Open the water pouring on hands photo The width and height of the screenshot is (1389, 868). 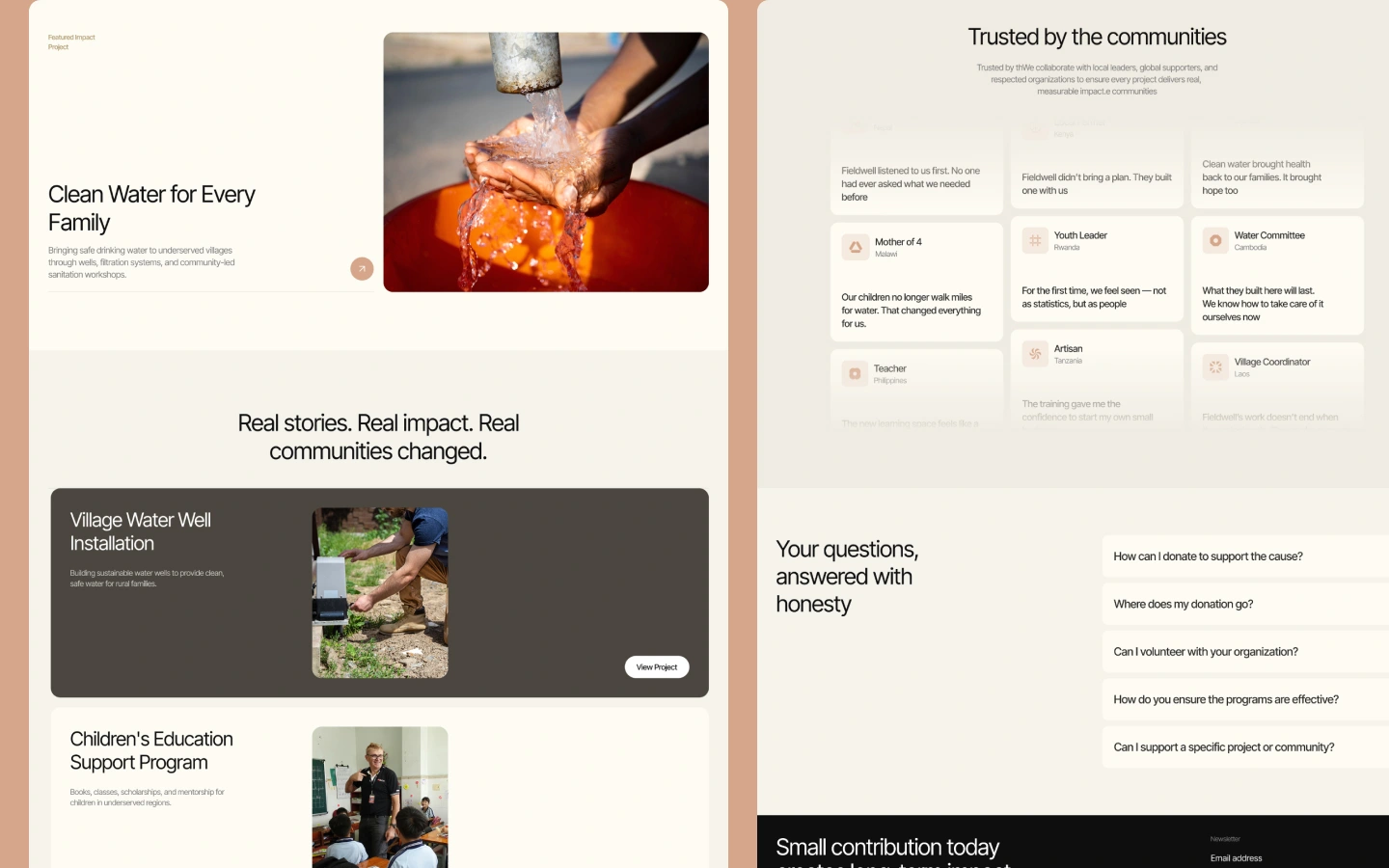tap(546, 162)
